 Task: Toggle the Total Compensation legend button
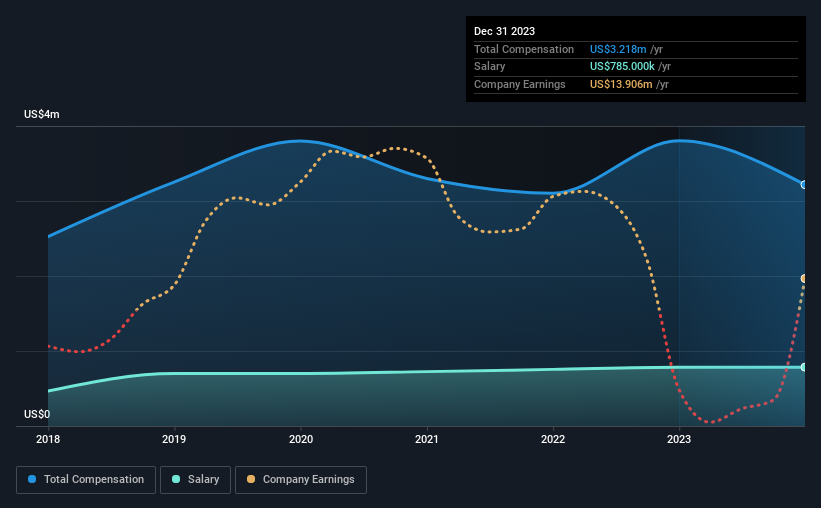point(86,480)
